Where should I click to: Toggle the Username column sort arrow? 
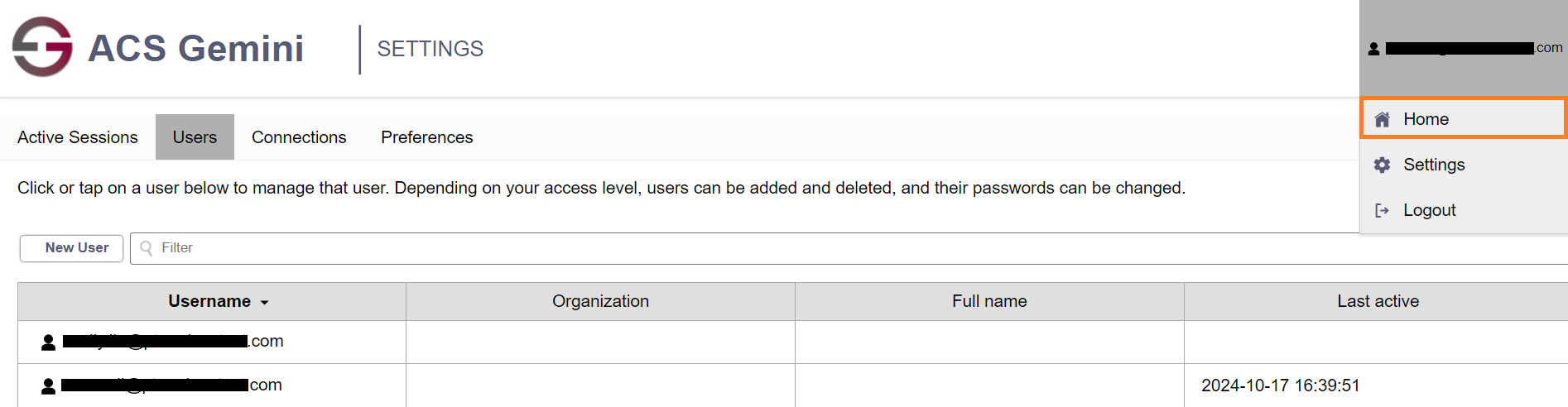click(x=265, y=303)
